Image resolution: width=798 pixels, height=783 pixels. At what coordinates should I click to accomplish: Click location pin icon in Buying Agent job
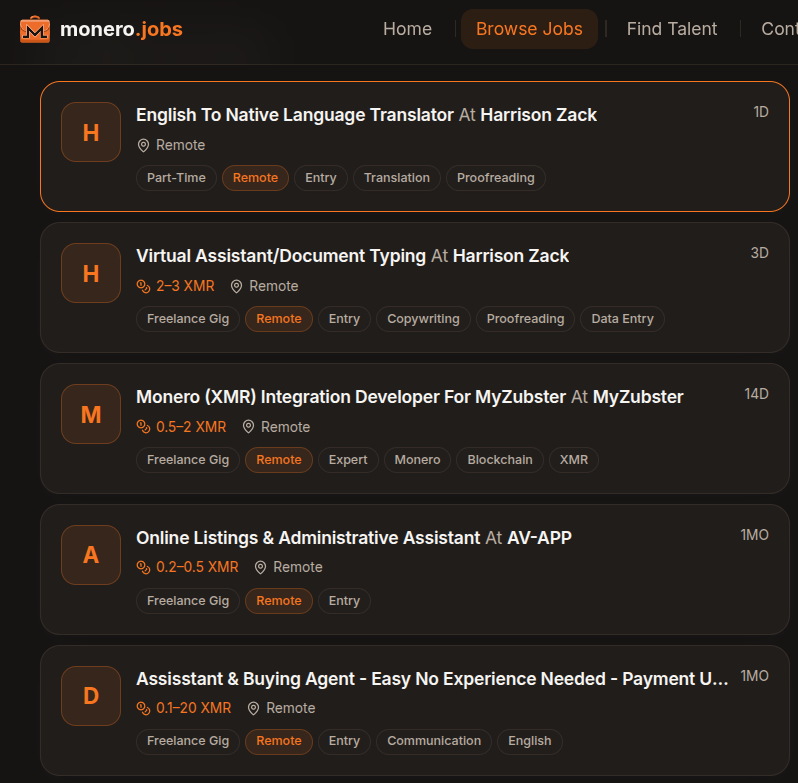coord(253,708)
